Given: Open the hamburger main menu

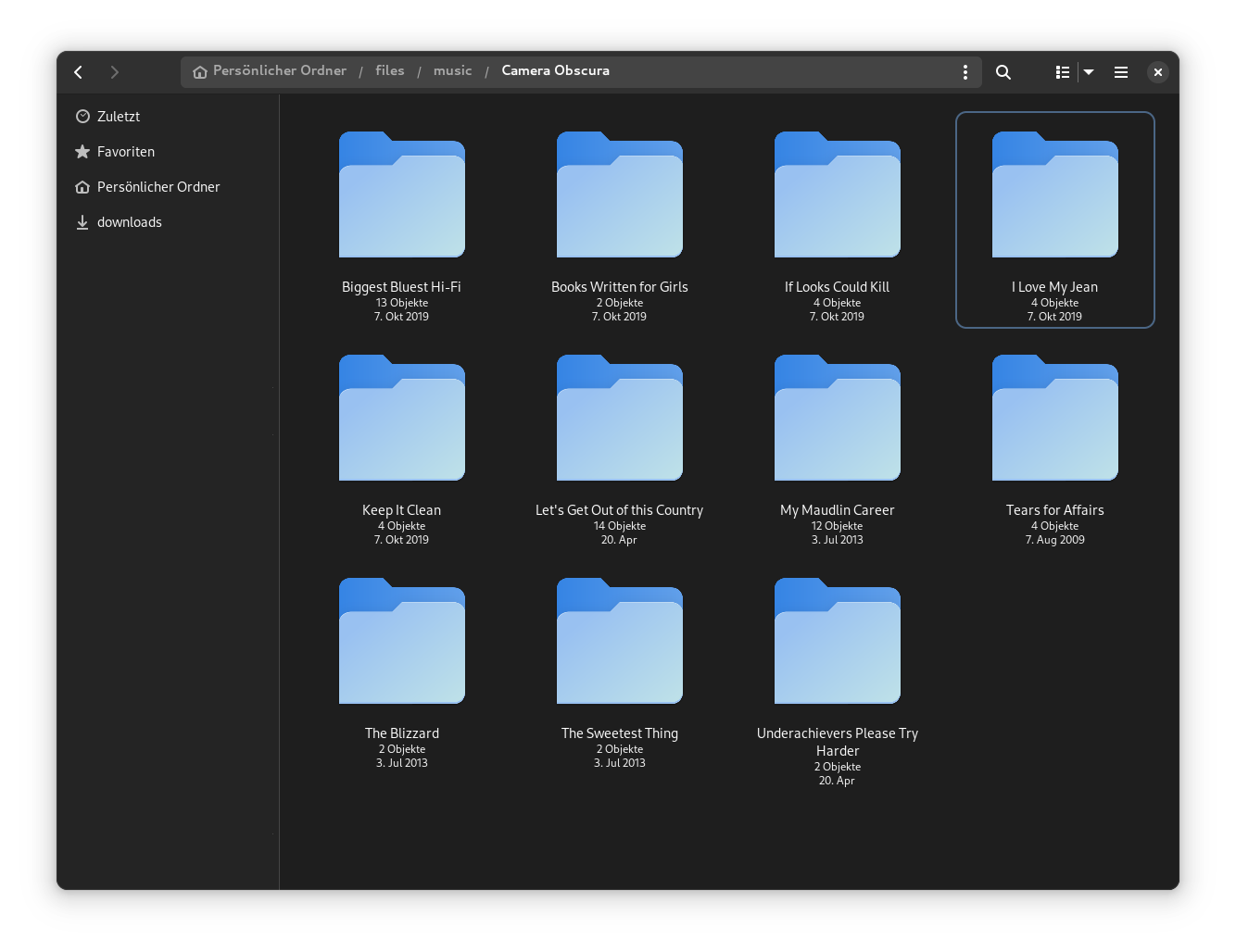Looking at the screenshot, I should click(x=1121, y=72).
